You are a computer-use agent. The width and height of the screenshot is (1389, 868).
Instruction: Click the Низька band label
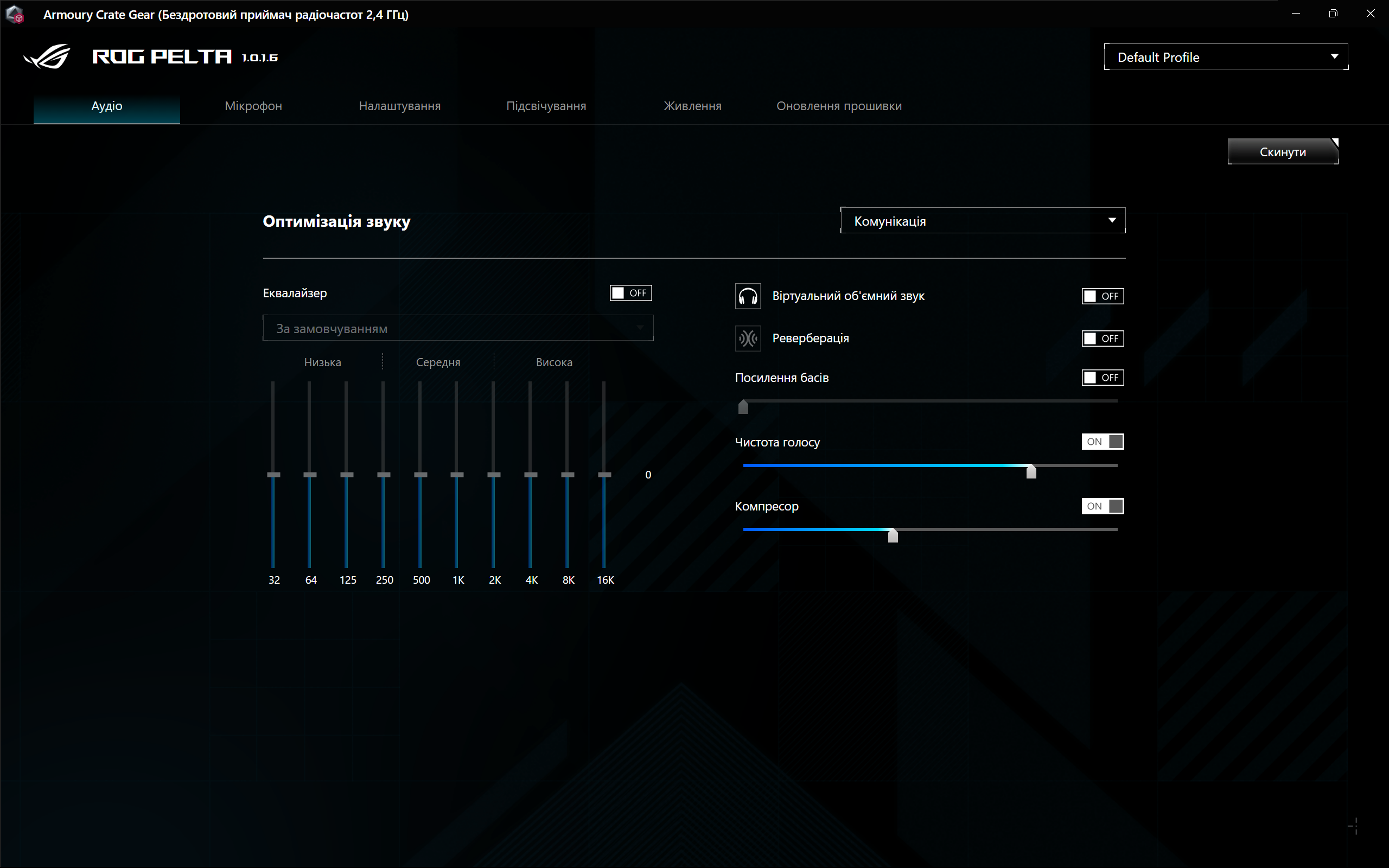tap(323, 362)
